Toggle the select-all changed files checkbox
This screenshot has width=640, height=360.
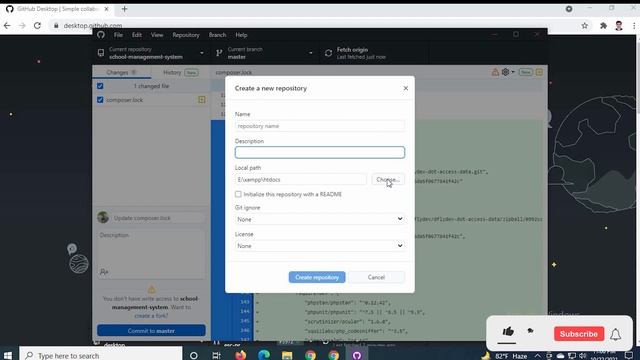[100, 86]
